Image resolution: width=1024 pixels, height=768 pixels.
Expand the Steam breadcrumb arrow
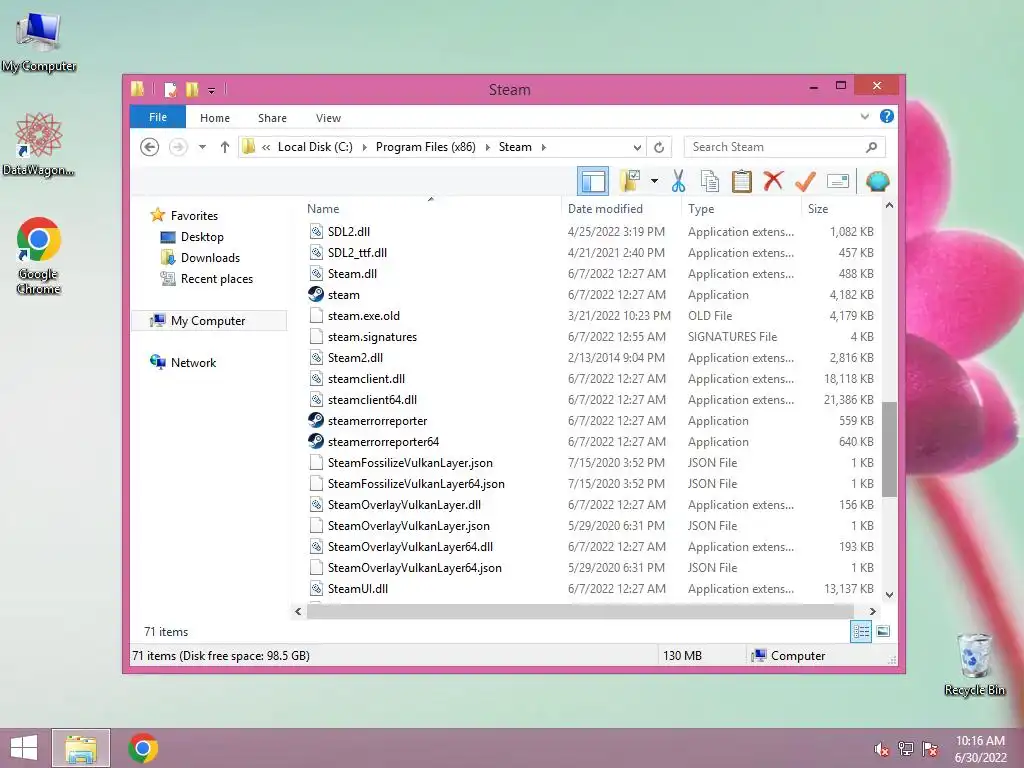[543, 147]
